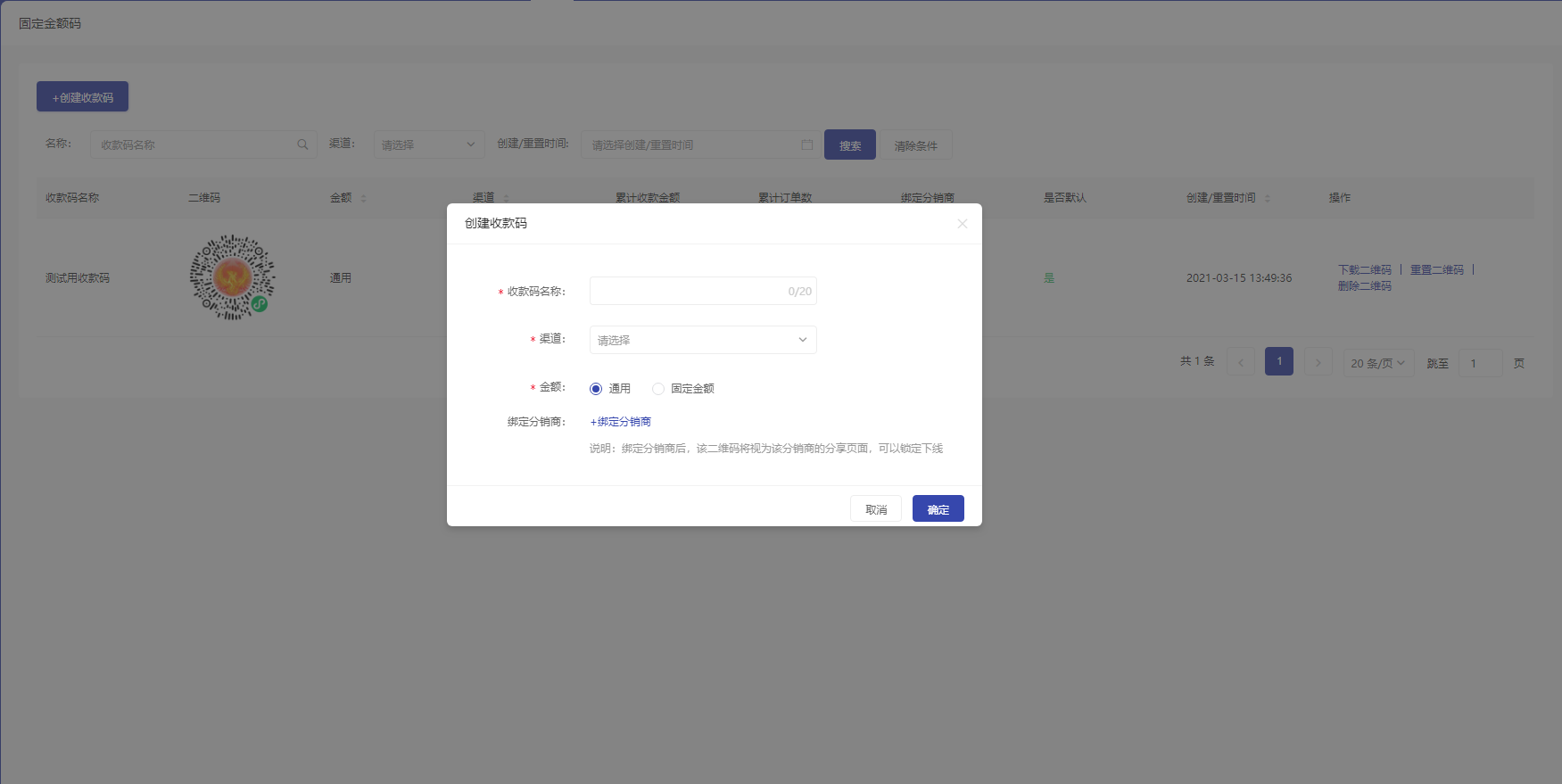Click the 收款码名称 column header

(72, 198)
